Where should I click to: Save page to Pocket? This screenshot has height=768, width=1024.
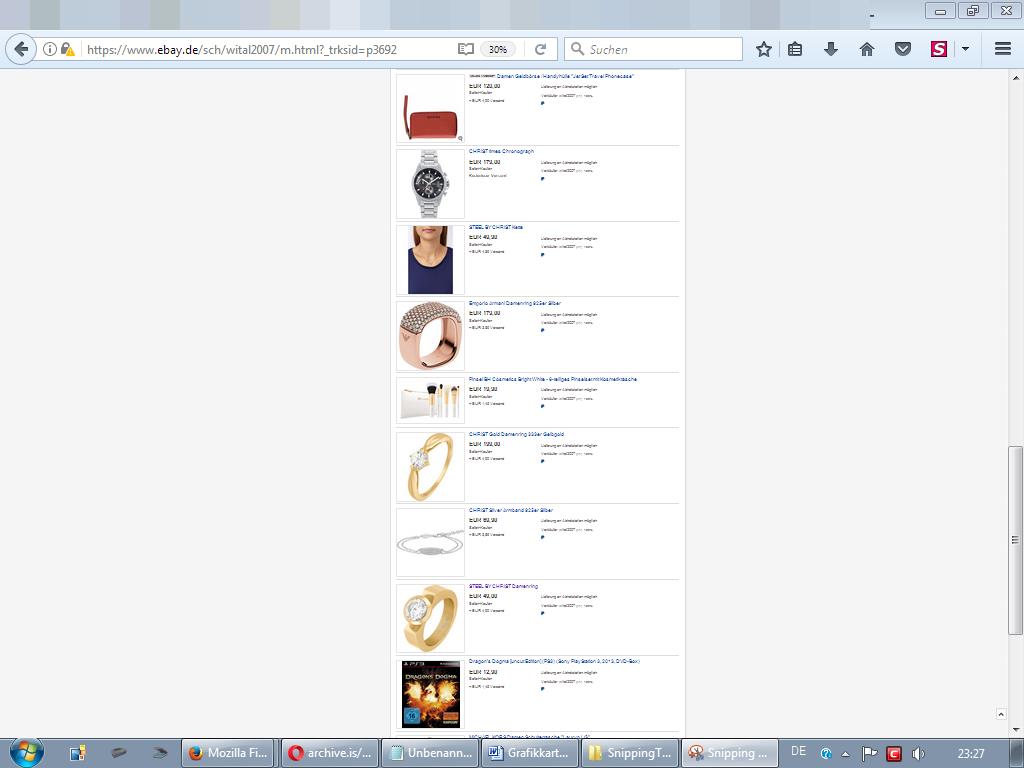click(903, 49)
